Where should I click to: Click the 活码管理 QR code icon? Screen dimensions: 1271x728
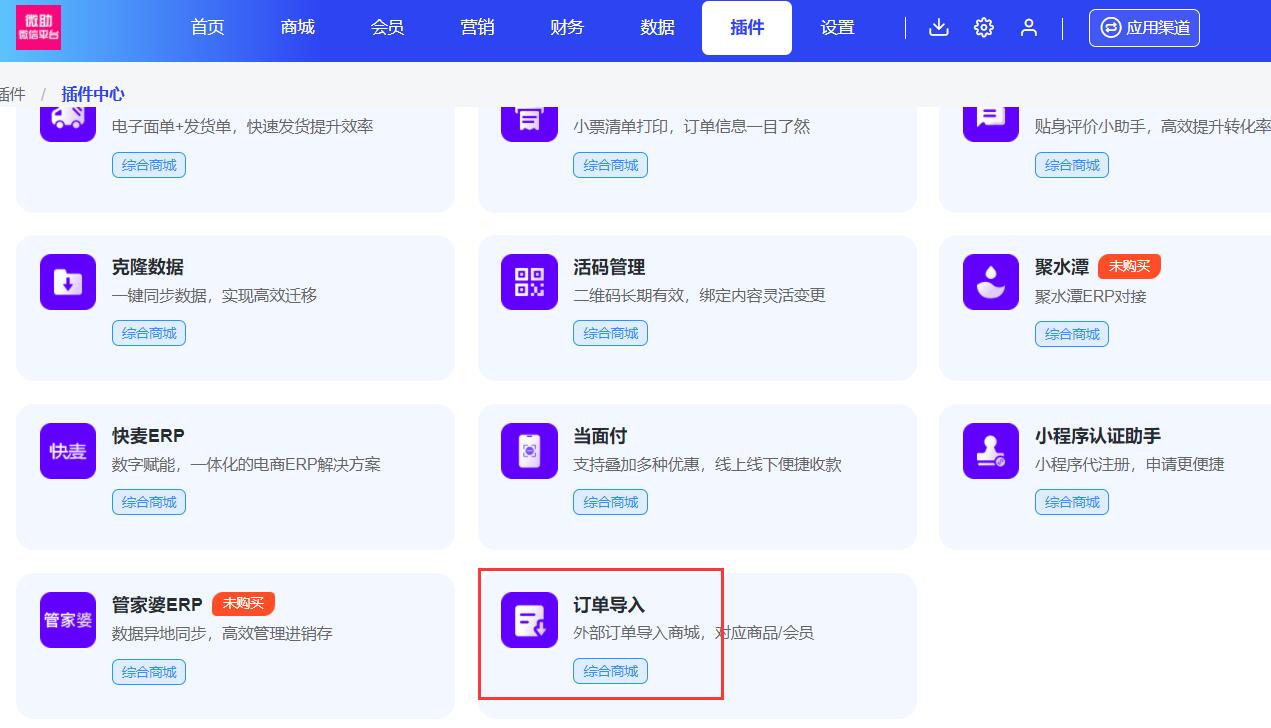tap(529, 282)
